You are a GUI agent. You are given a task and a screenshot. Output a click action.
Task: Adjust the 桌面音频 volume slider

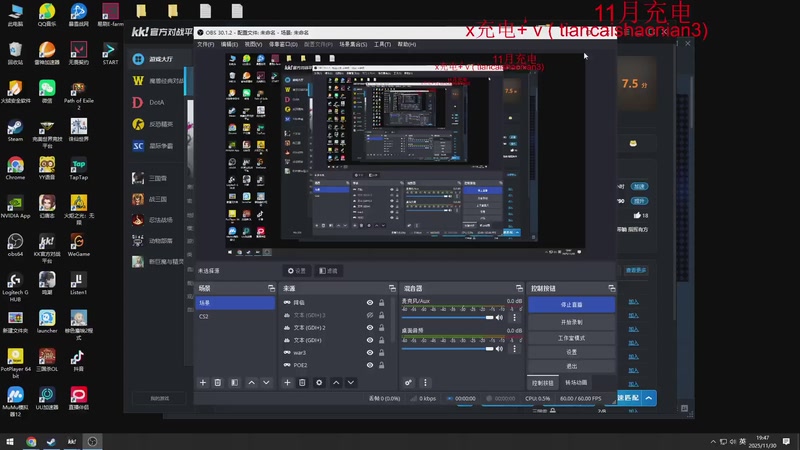coord(447,349)
